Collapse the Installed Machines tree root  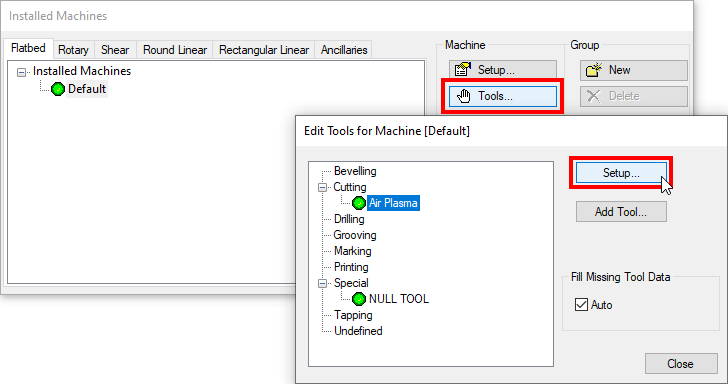(21, 72)
